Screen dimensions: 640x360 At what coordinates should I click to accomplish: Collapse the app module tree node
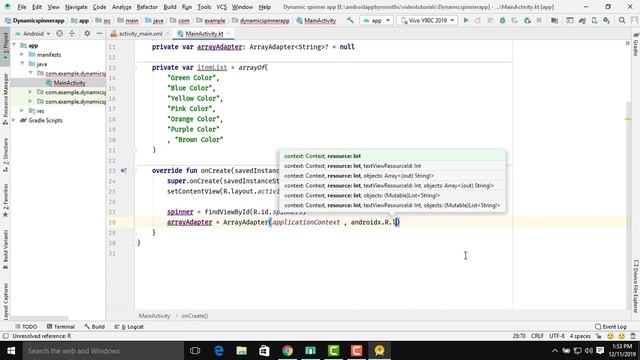point(15,45)
